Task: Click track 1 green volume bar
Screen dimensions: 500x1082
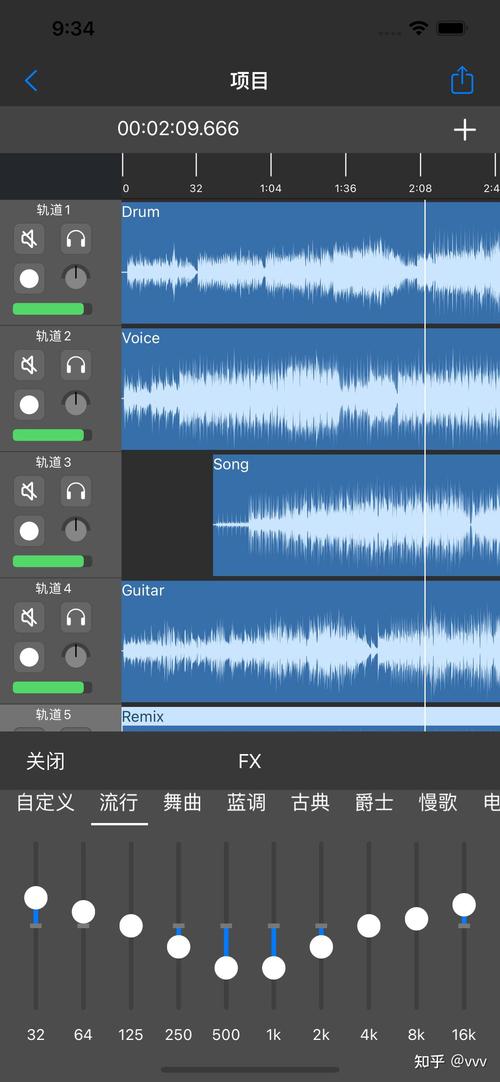Action: [52, 308]
